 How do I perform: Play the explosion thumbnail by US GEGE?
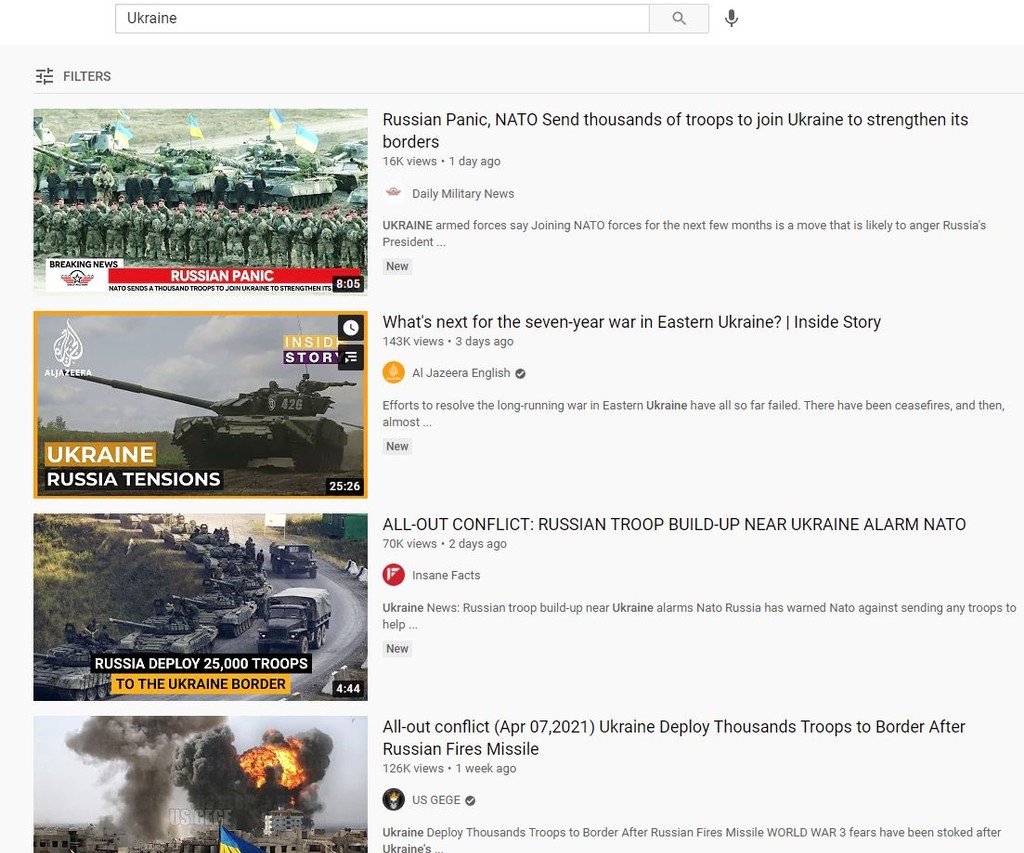[200, 784]
